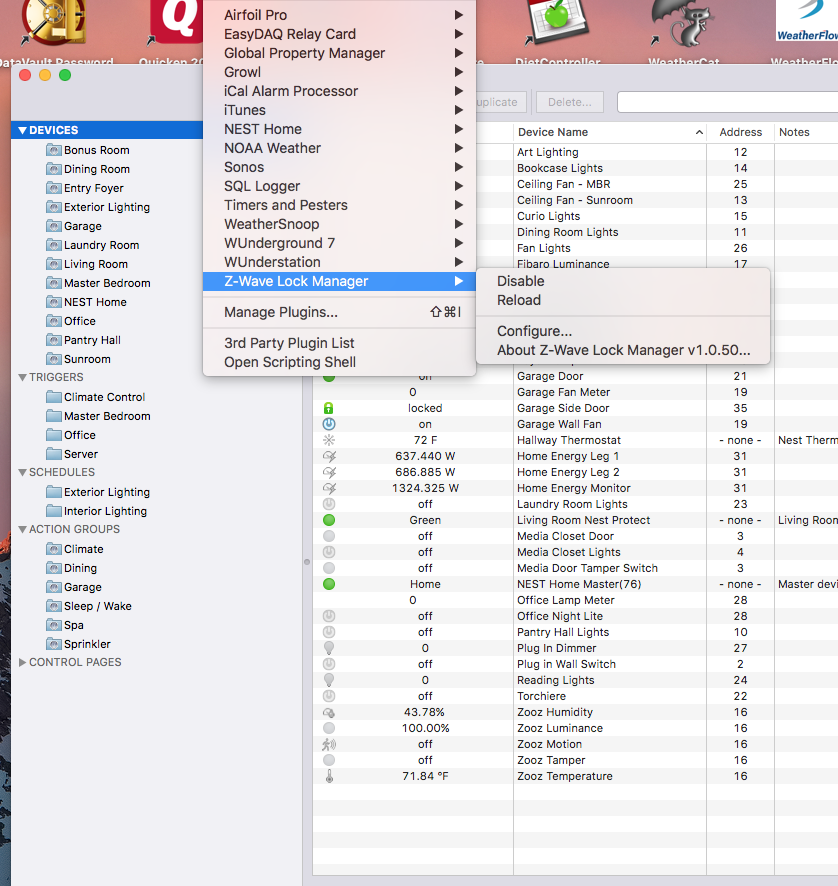Click the Garage Wall Fan power icon

(x=329, y=424)
